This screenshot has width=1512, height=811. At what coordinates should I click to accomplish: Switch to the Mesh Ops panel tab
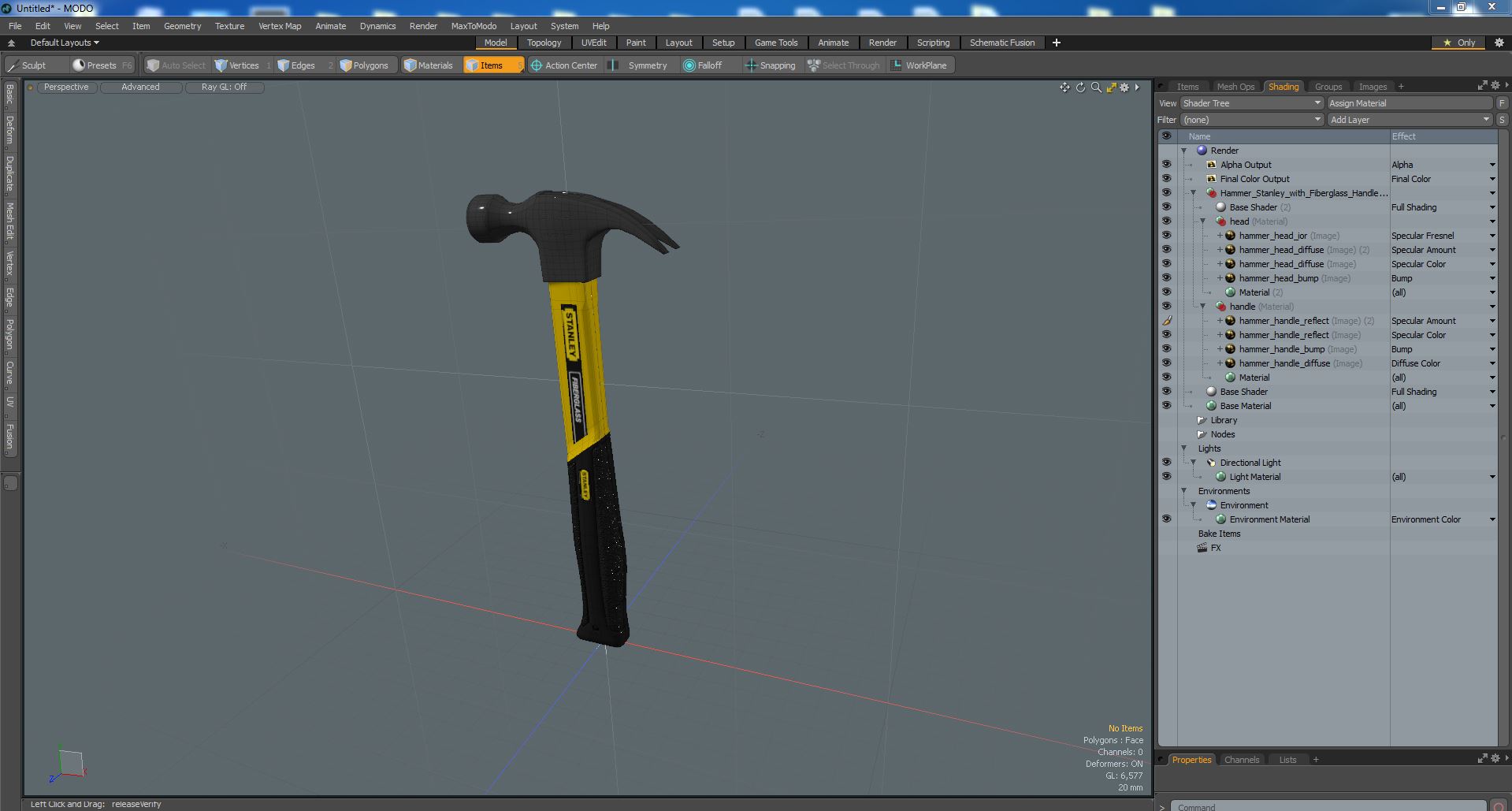pos(1235,87)
